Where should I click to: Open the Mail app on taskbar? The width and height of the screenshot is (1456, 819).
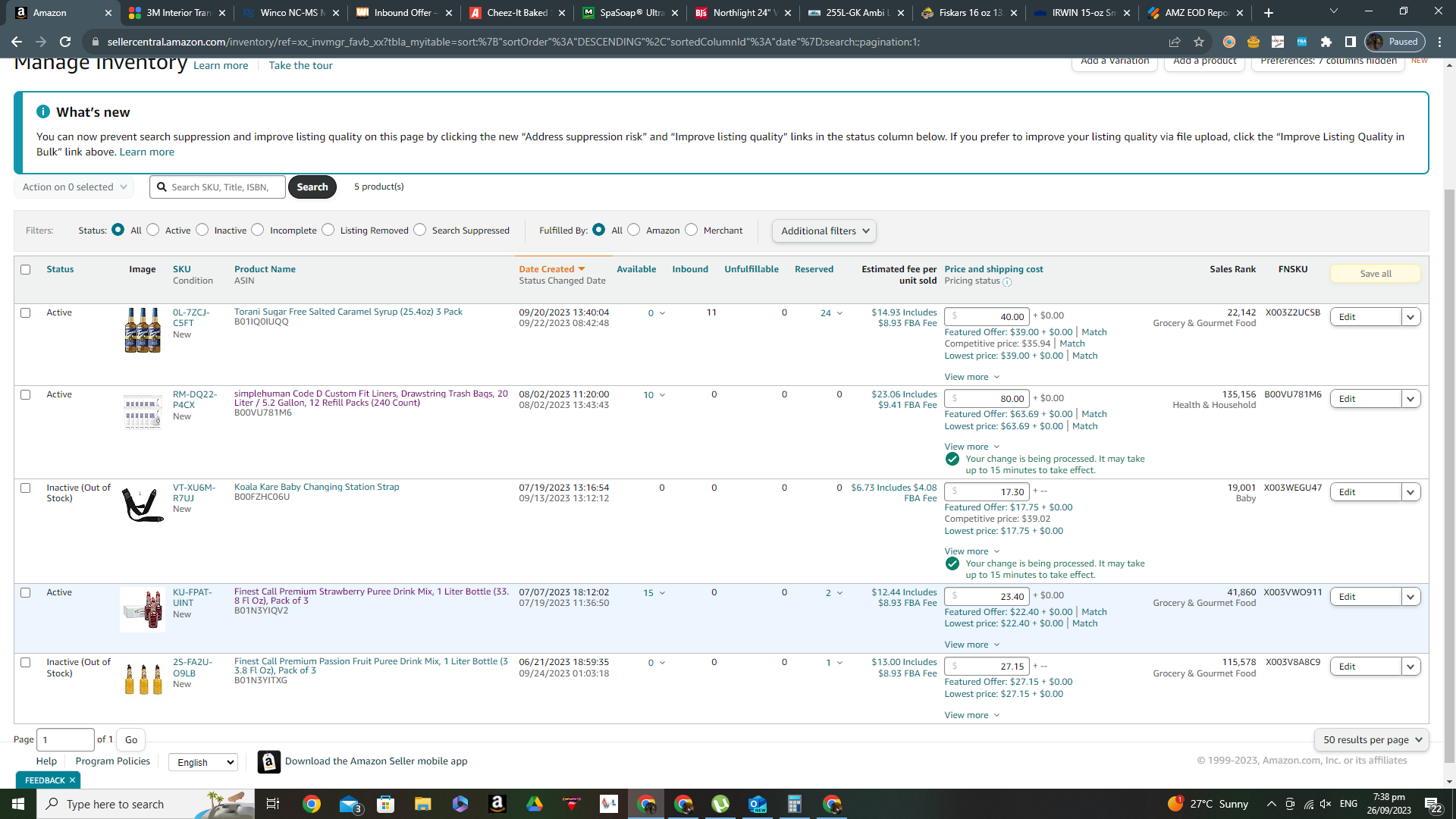pos(349,804)
